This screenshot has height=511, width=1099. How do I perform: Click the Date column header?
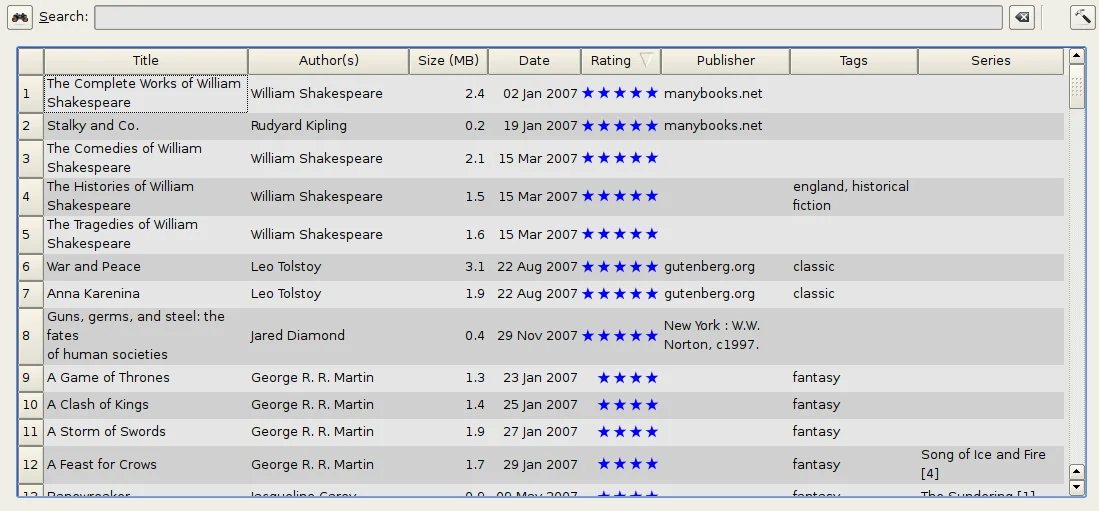coord(534,61)
